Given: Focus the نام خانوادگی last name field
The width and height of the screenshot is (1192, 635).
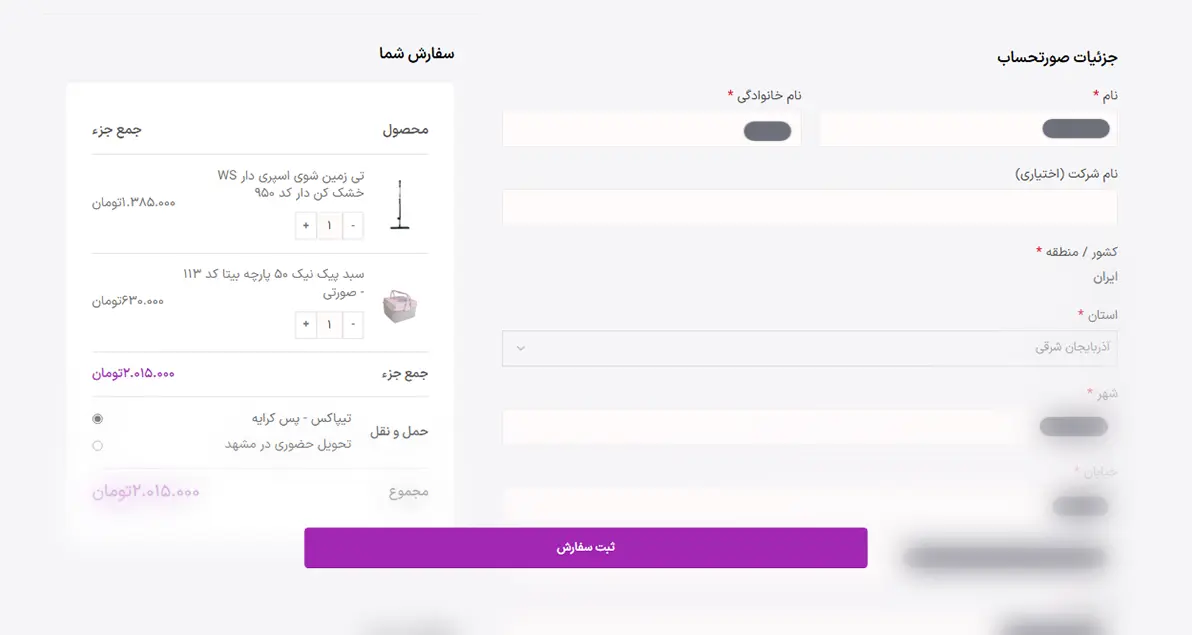Looking at the screenshot, I should [x=651, y=130].
